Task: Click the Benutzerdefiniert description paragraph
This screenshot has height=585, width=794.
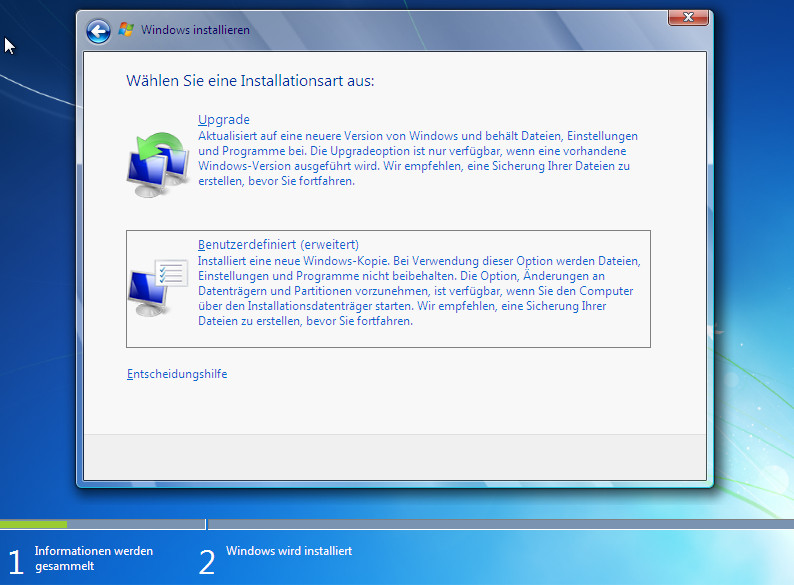Action: [419, 291]
